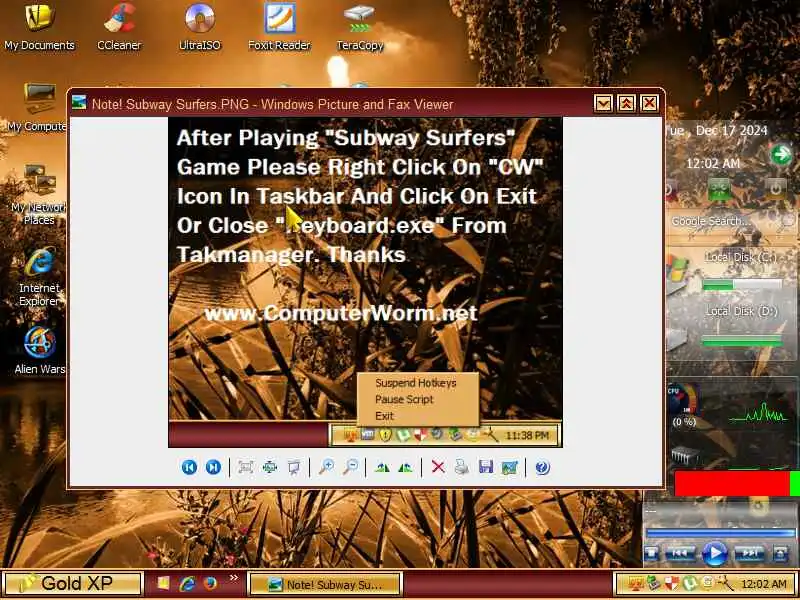The width and height of the screenshot is (800, 600).
Task: Click the www.ComputerWorm.net text in the picture
Action: (341, 313)
